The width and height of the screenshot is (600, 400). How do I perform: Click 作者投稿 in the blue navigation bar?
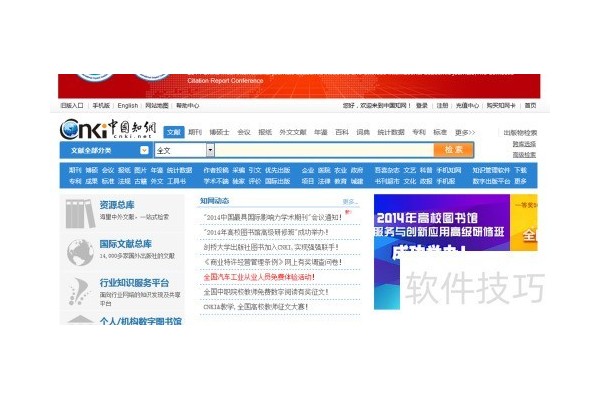[216, 170]
